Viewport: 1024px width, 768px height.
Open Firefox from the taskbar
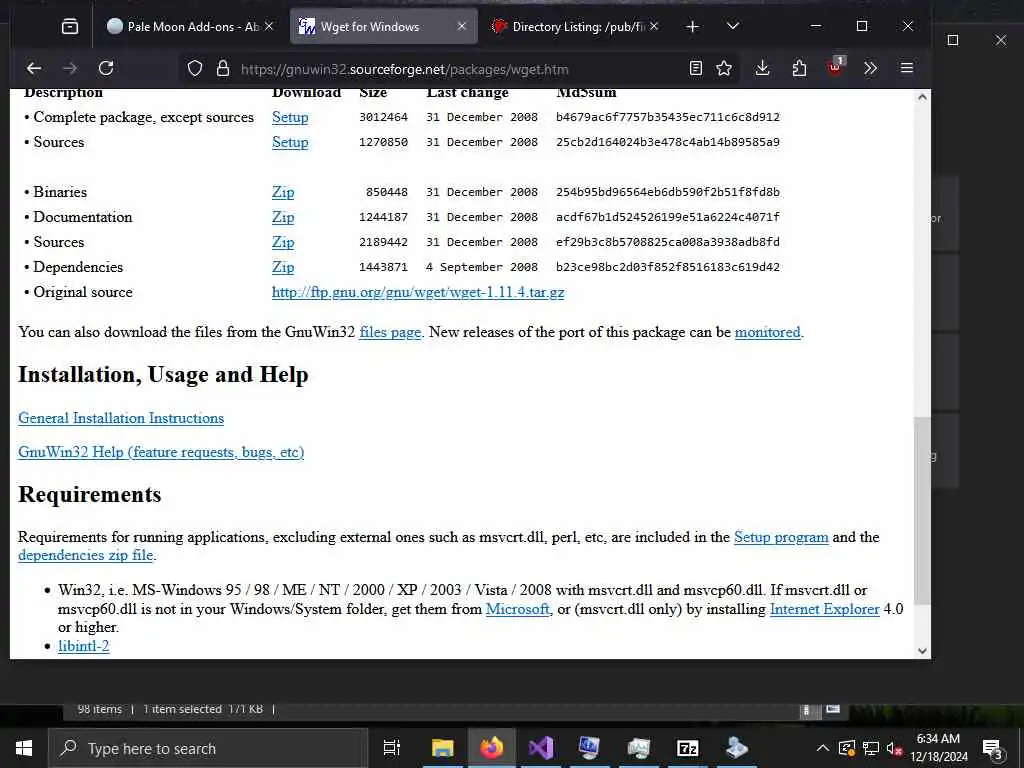point(492,748)
